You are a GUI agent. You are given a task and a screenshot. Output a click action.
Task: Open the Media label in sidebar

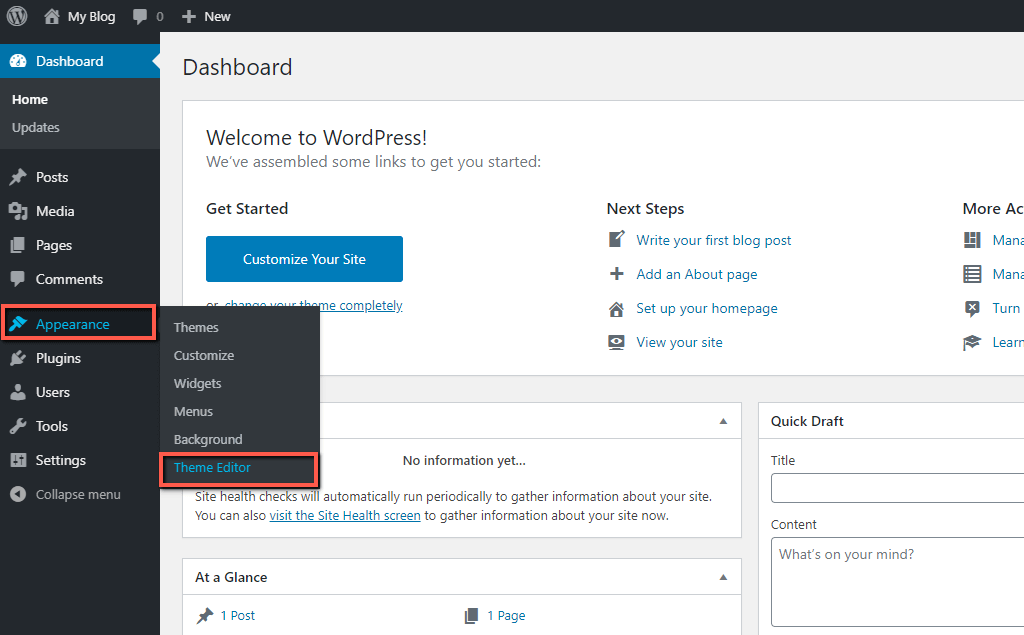click(x=55, y=211)
